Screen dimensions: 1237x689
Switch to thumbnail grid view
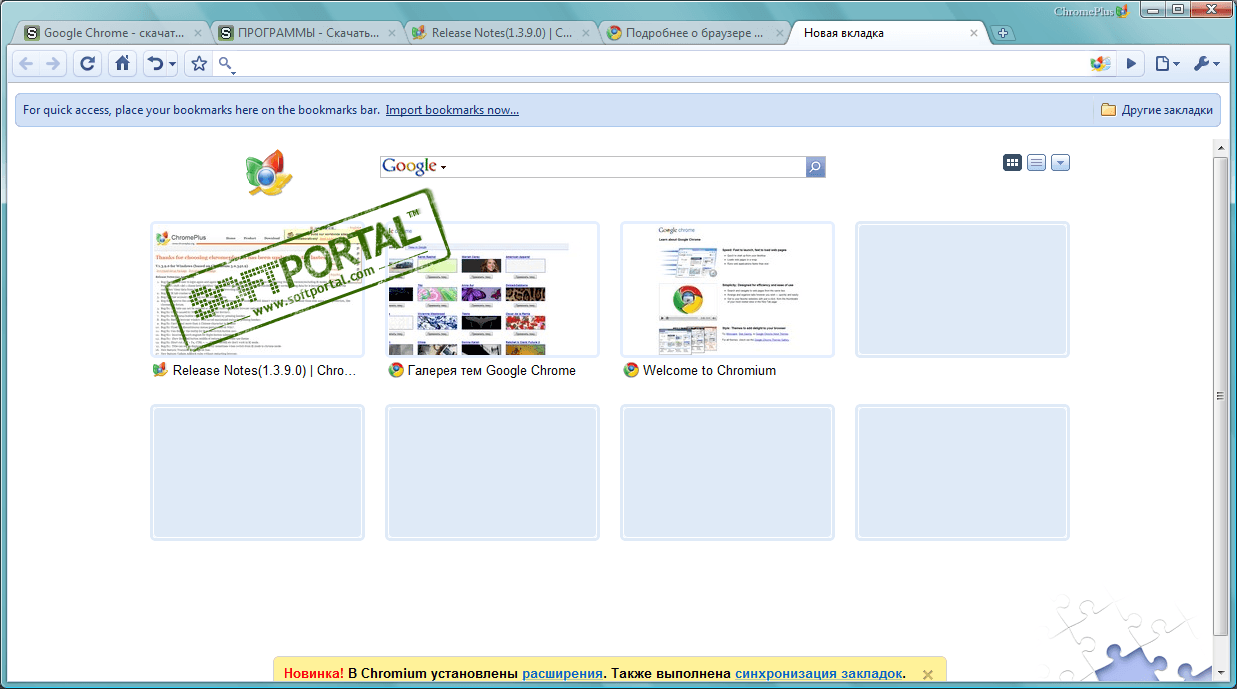pos(1012,162)
